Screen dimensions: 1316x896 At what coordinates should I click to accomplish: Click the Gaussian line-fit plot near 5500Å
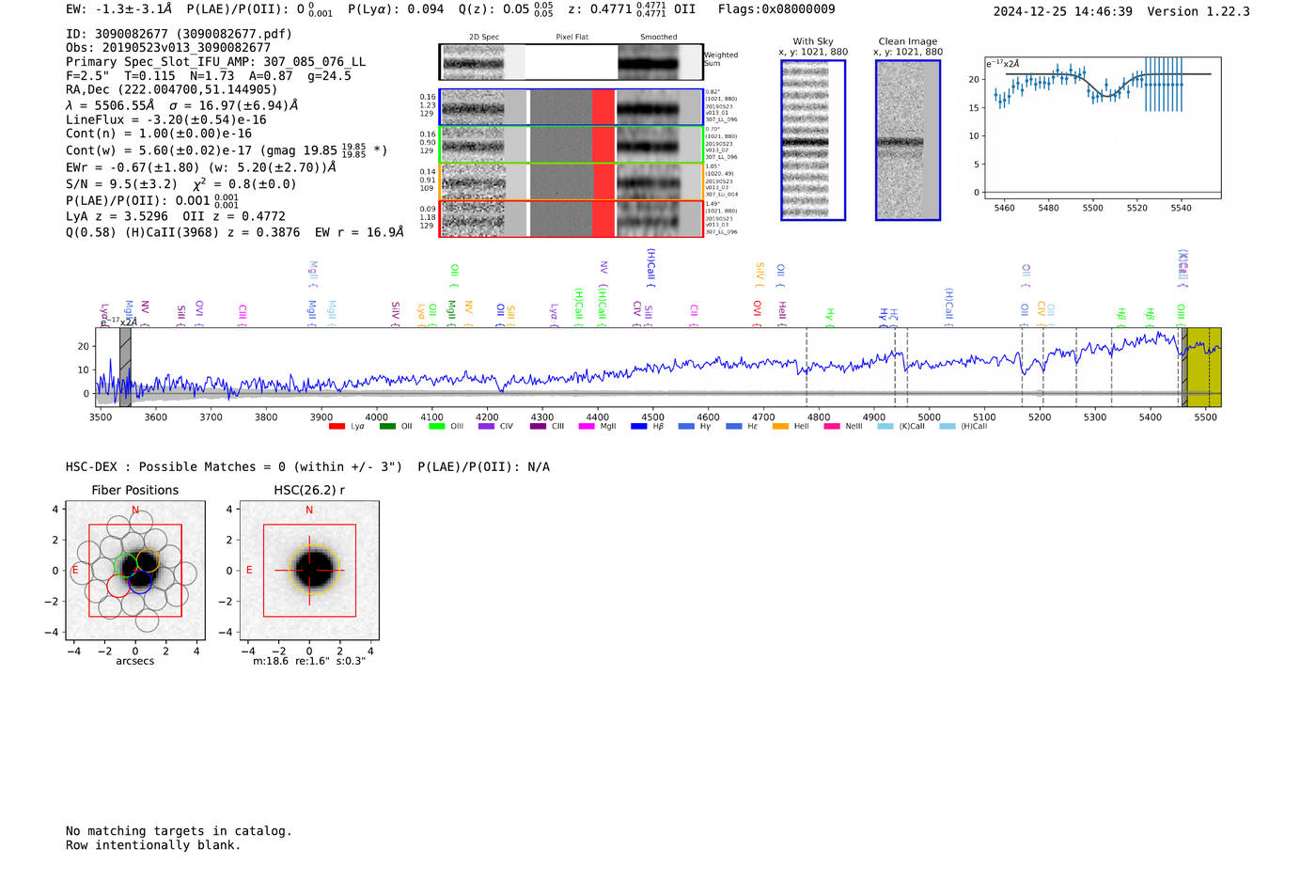click(1103, 128)
